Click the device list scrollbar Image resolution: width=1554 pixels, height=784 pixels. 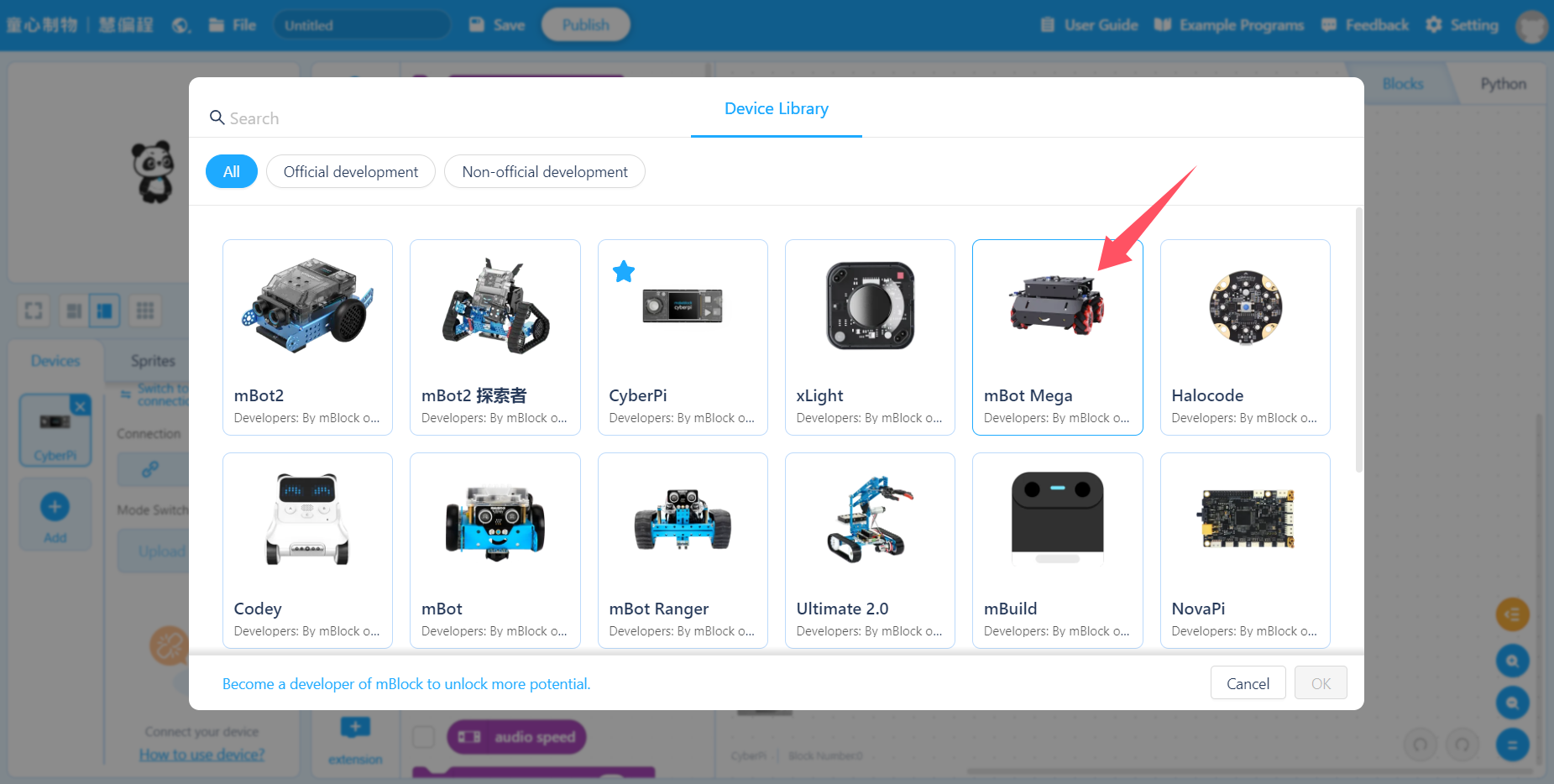coord(1359,340)
